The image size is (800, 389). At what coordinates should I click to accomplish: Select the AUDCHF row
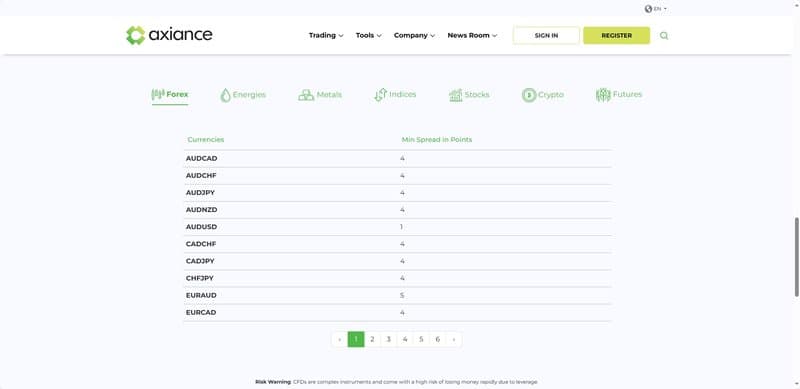click(397, 176)
